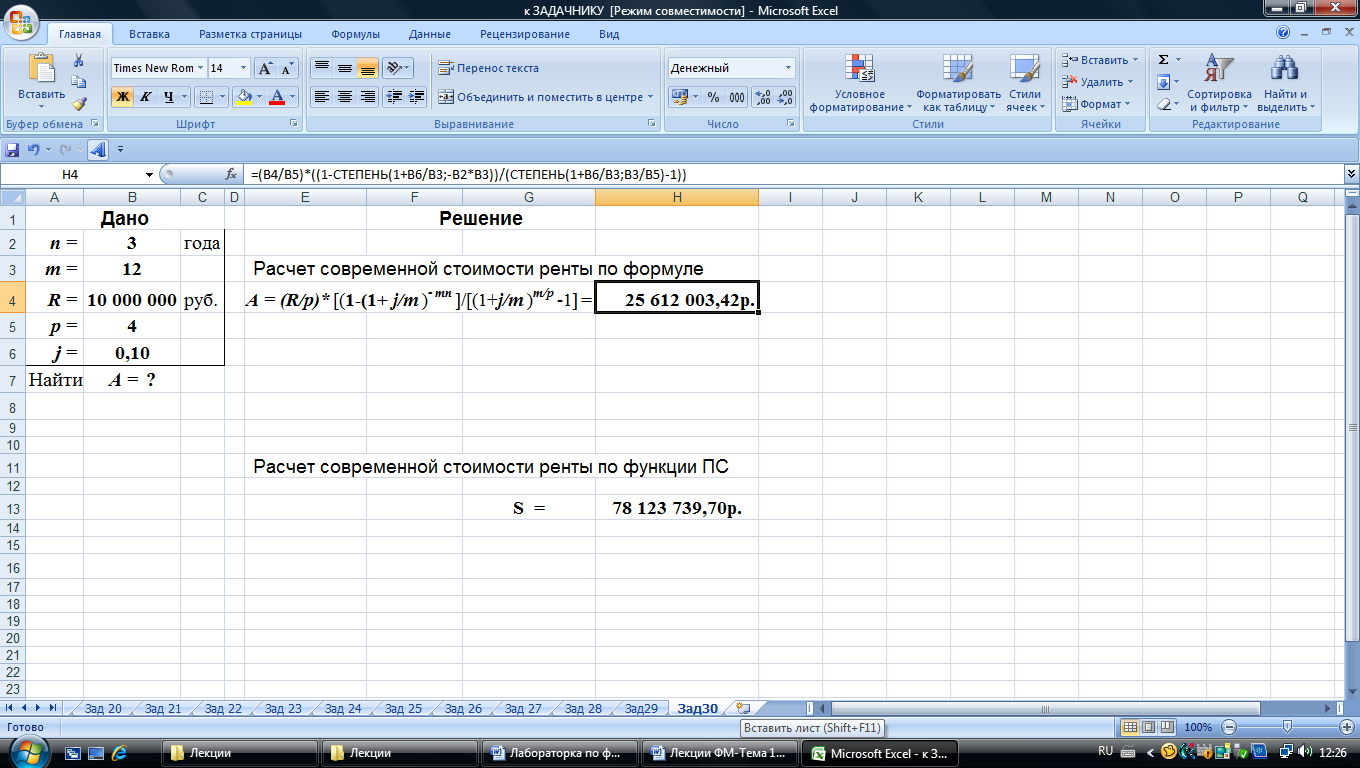Screen dimensions: 1360x768
Task: Open the Разметка страницы ribbon tab
Action: pos(250,34)
